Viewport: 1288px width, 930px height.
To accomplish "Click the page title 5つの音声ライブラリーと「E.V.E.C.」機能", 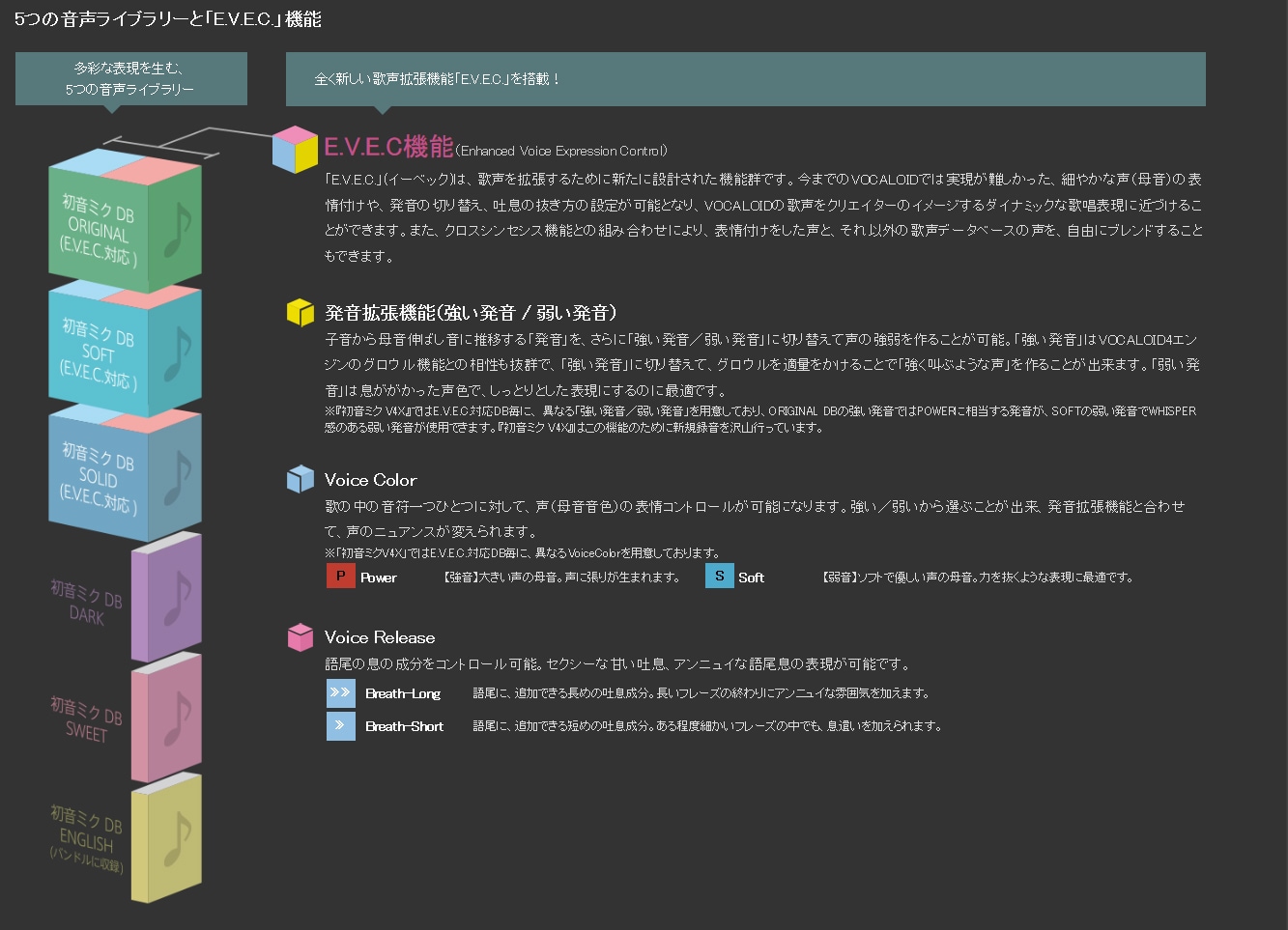I will tap(167, 18).
